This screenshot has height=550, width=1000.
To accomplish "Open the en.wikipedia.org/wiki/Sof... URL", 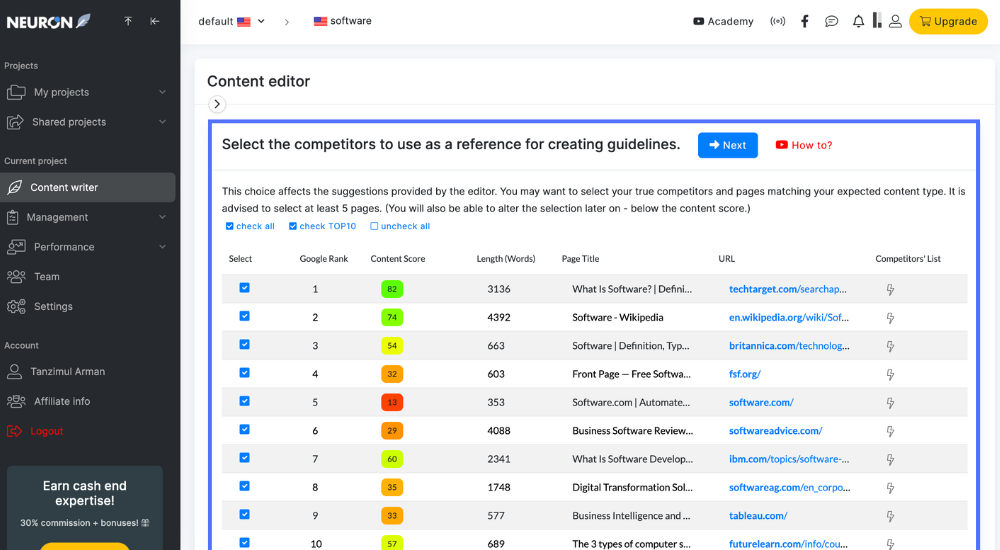I will coord(789,318).
